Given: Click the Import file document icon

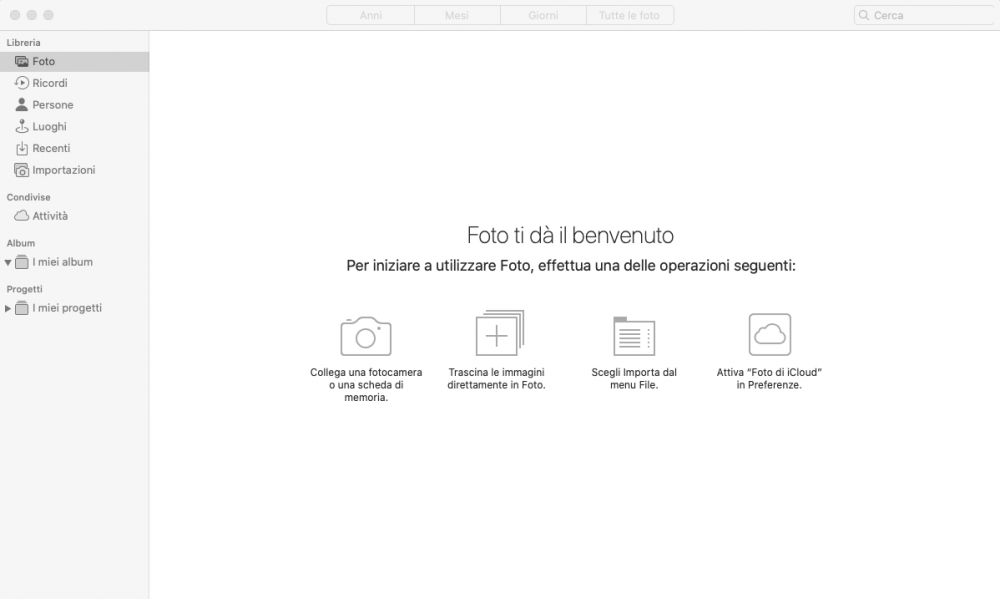Looking at the screenshot, I should pos(634,336).
